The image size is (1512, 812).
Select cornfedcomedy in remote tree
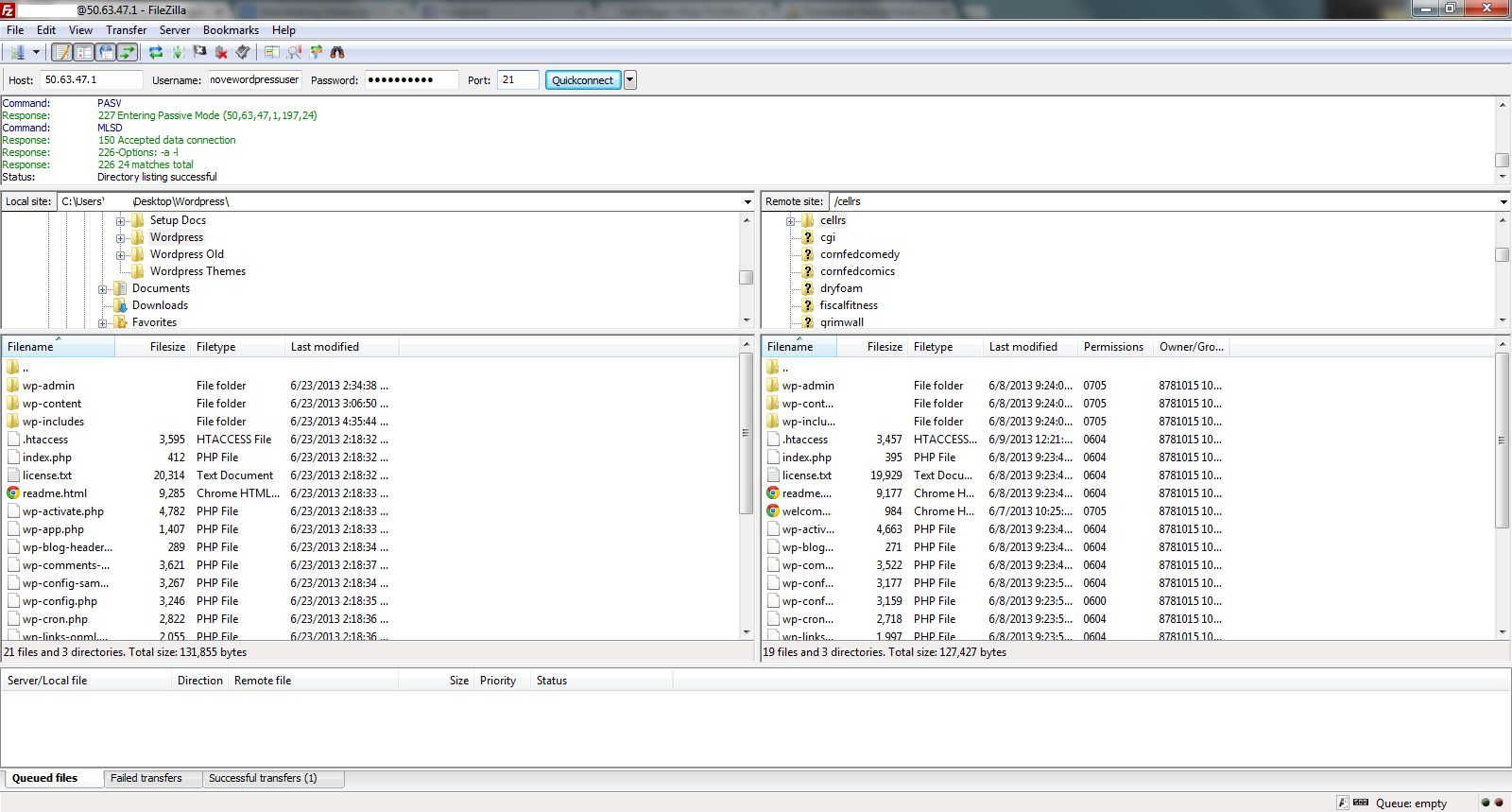pos(860,254)
